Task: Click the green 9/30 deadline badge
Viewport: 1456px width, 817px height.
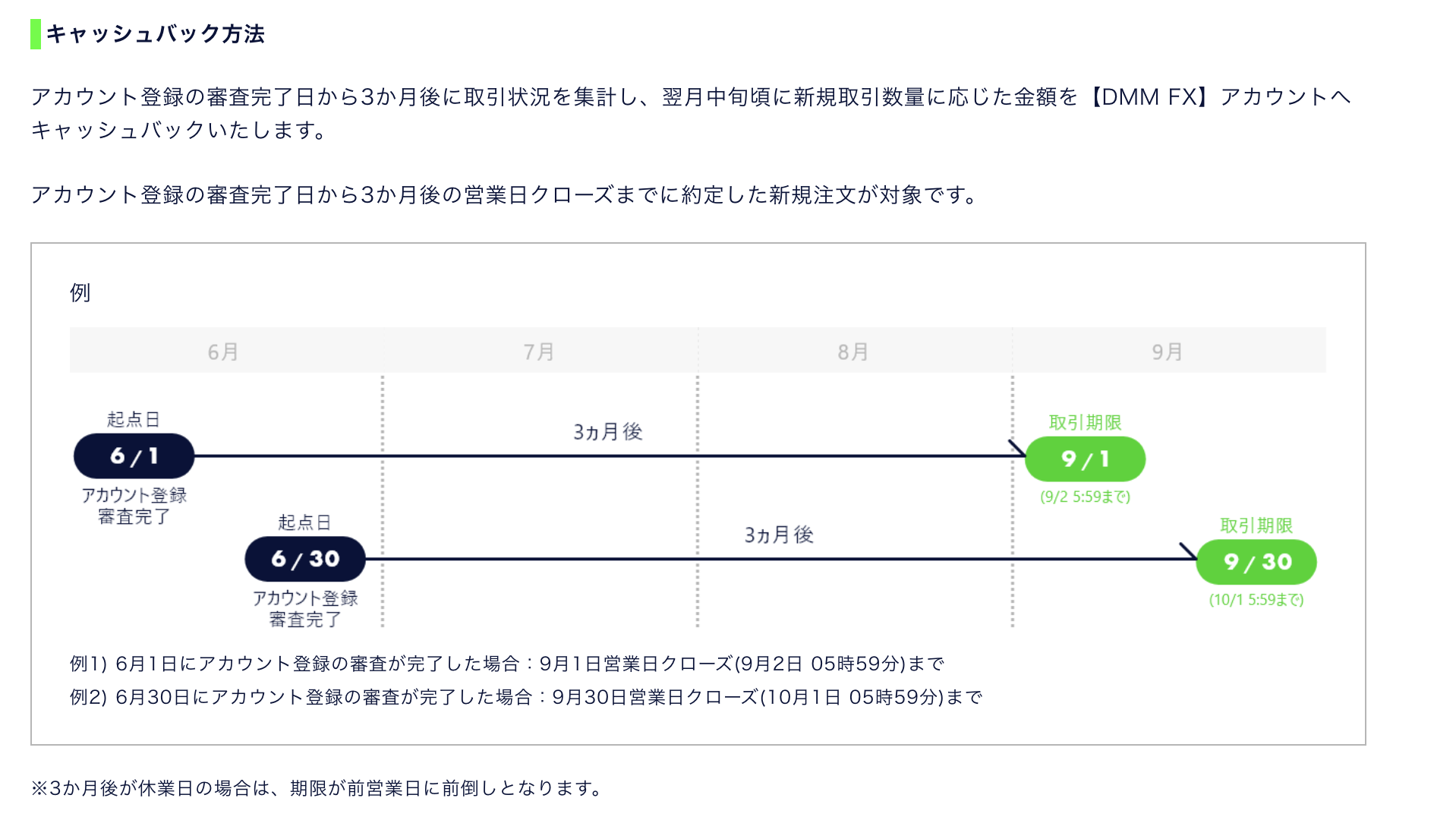Action: point(1256,562)
